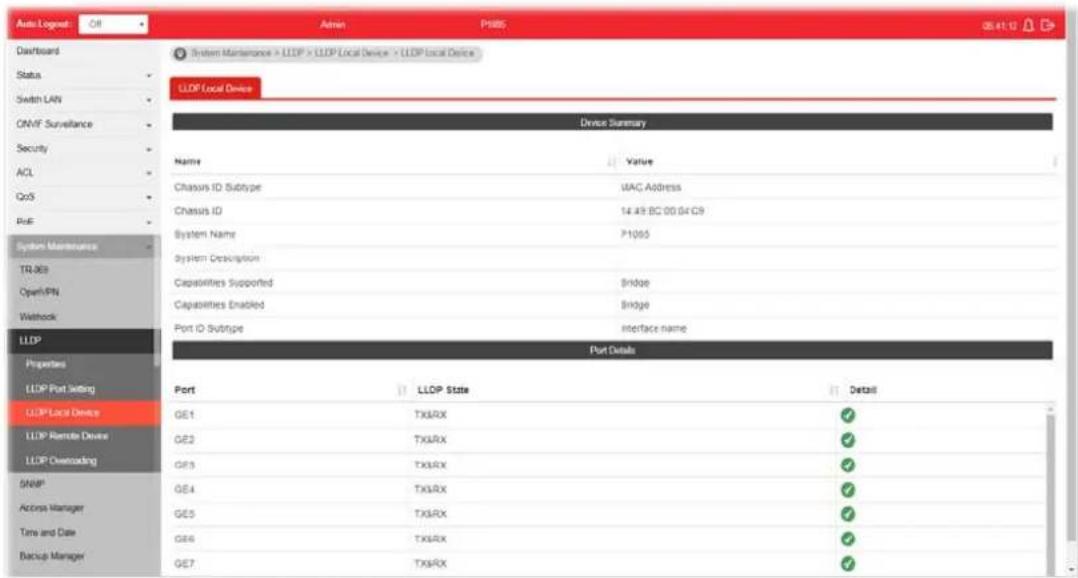This screenshot has width=1078, height=578.
Task: Open the notification bell icon
Action: pyautogui.click(x=1028, y=25)
